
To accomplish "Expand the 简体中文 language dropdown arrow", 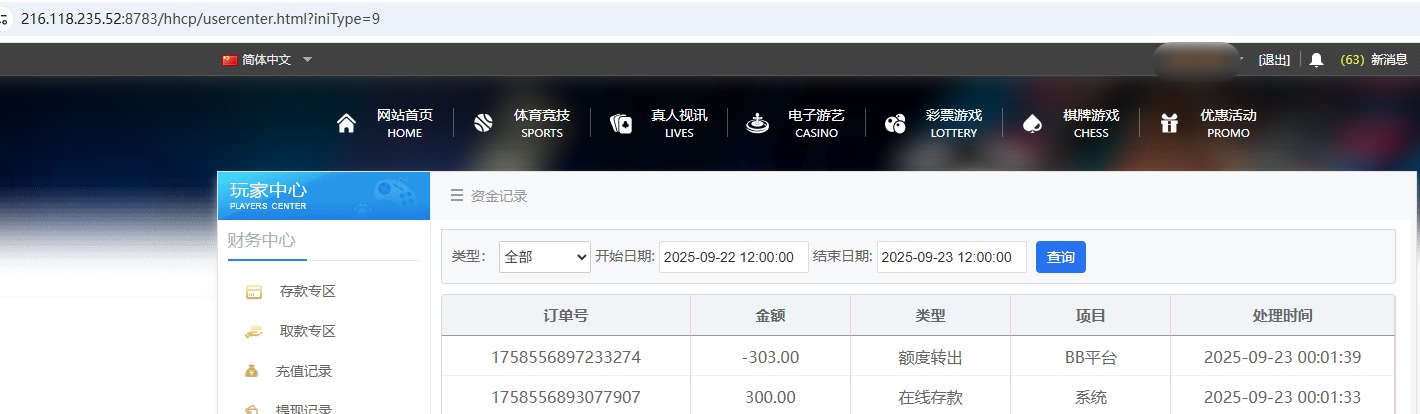I will pyautogui.click(x=307, y=60).
